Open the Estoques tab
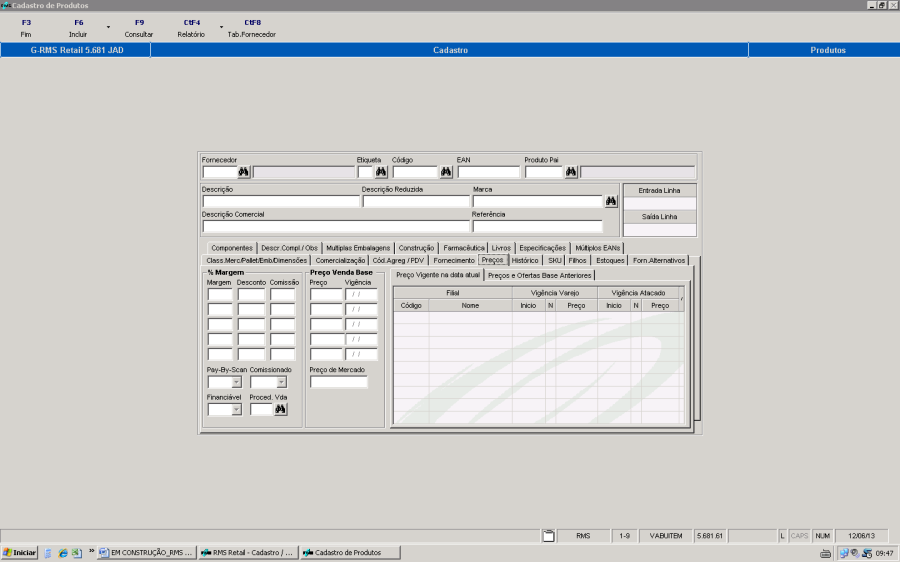The width and height of the screenshot is (900, 562). click(610, 260)
